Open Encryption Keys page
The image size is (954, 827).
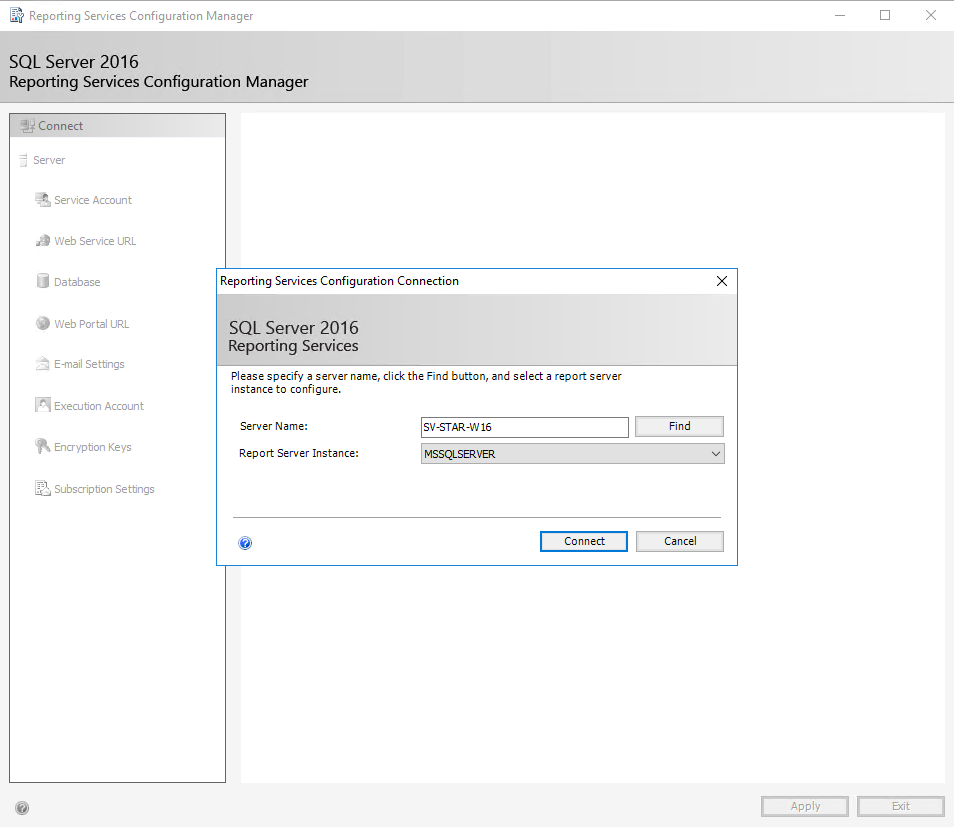tap(92, 447)
